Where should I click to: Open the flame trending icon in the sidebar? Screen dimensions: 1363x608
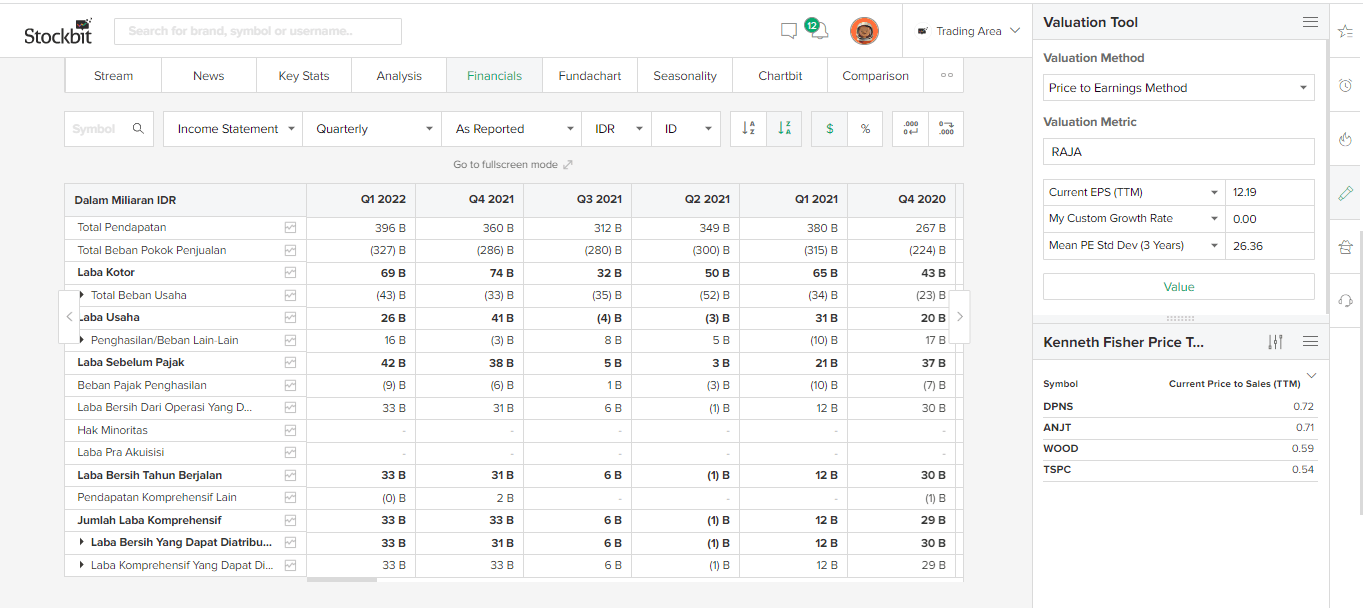(1345, 139)
